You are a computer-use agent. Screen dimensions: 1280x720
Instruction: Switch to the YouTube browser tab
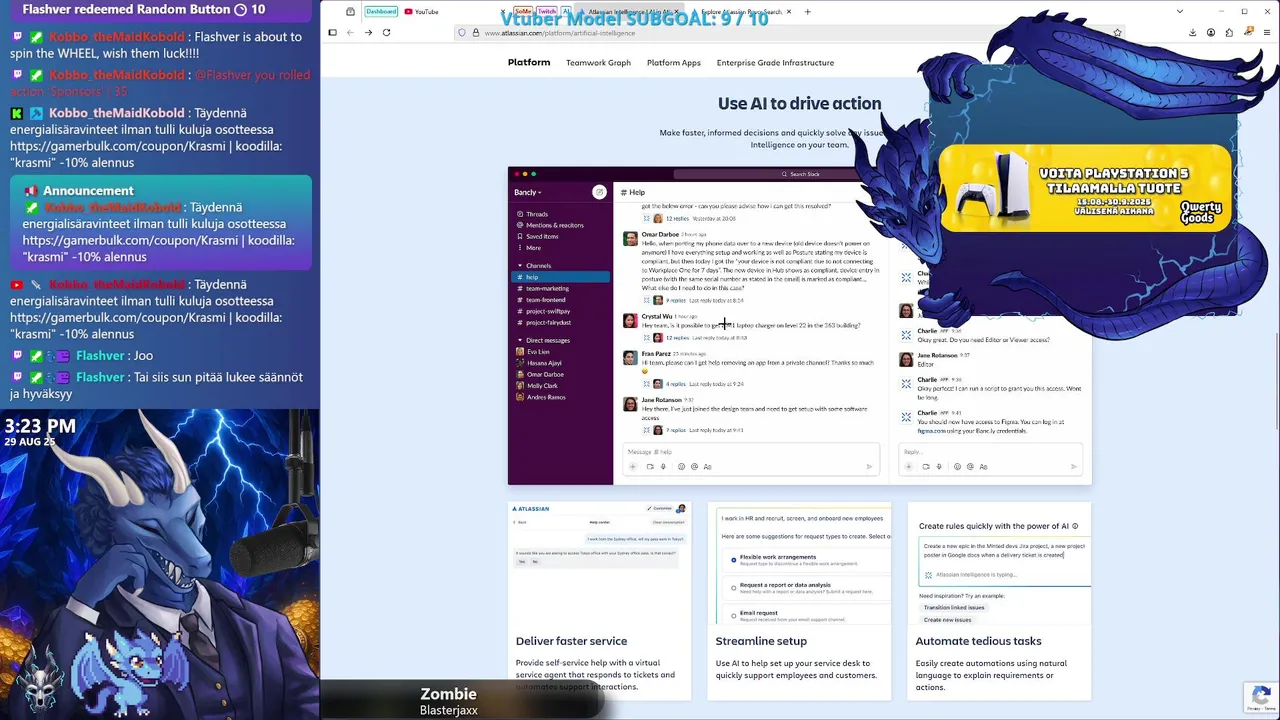coord(421,12)
